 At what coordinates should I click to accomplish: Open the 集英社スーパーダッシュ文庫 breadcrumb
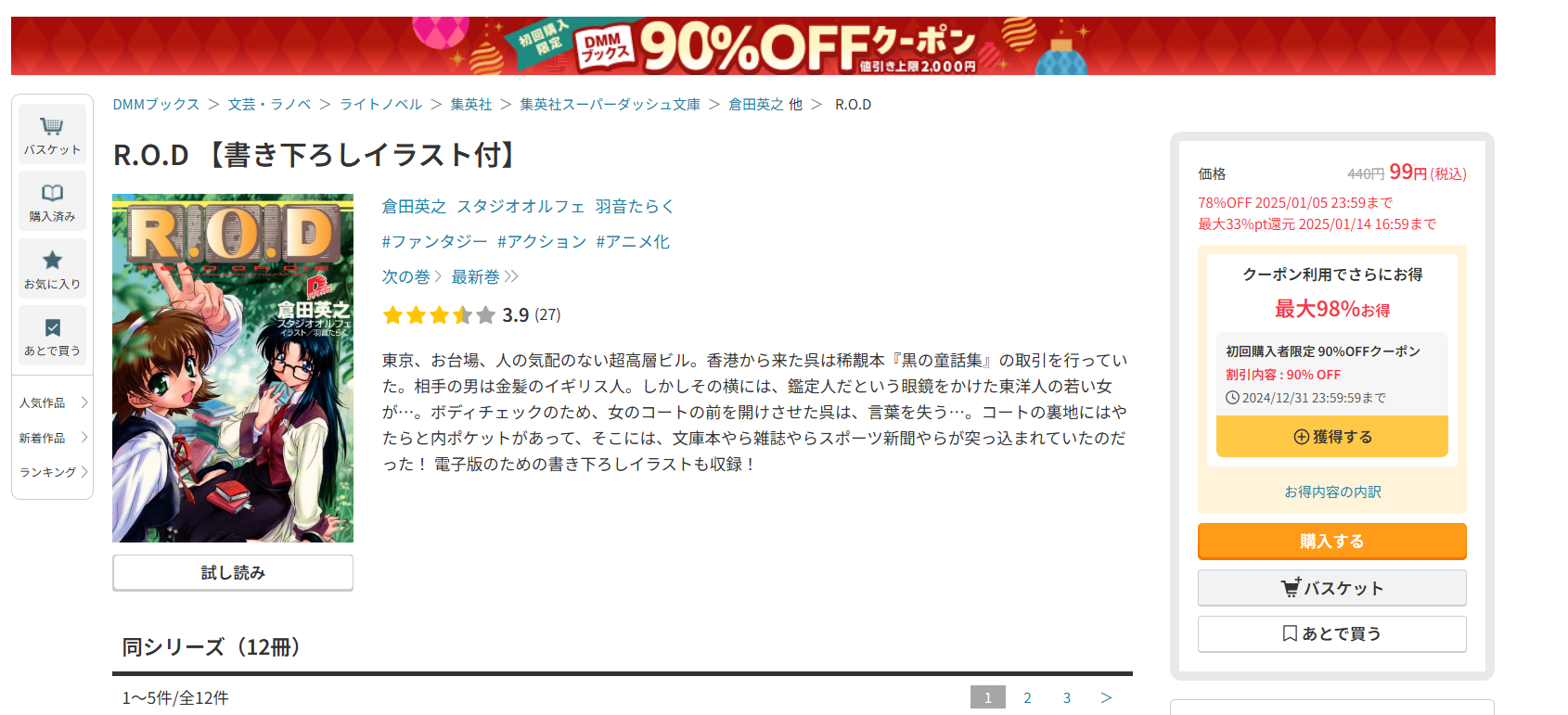(x=610, y=105)
